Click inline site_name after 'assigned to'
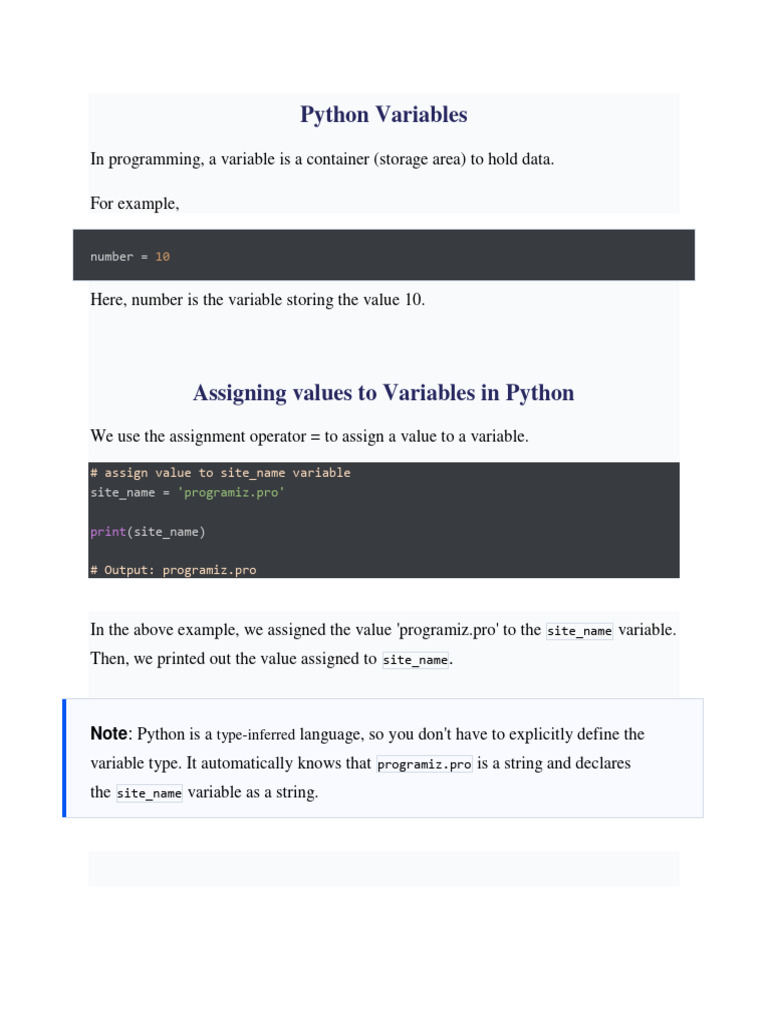768x1024 pixels. (x=415, y=660)
